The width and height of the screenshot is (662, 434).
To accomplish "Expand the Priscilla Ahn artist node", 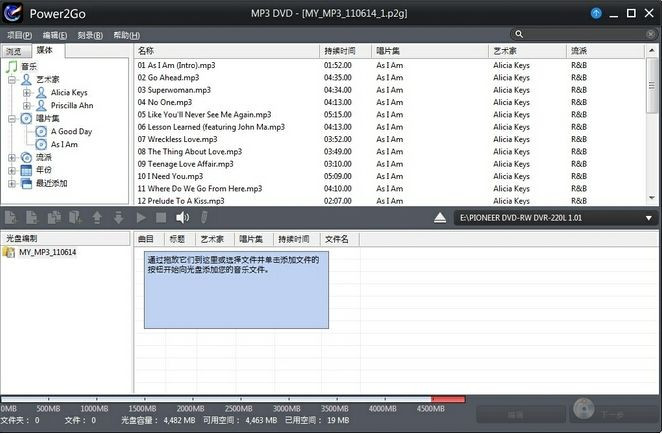I will point(27,105).
